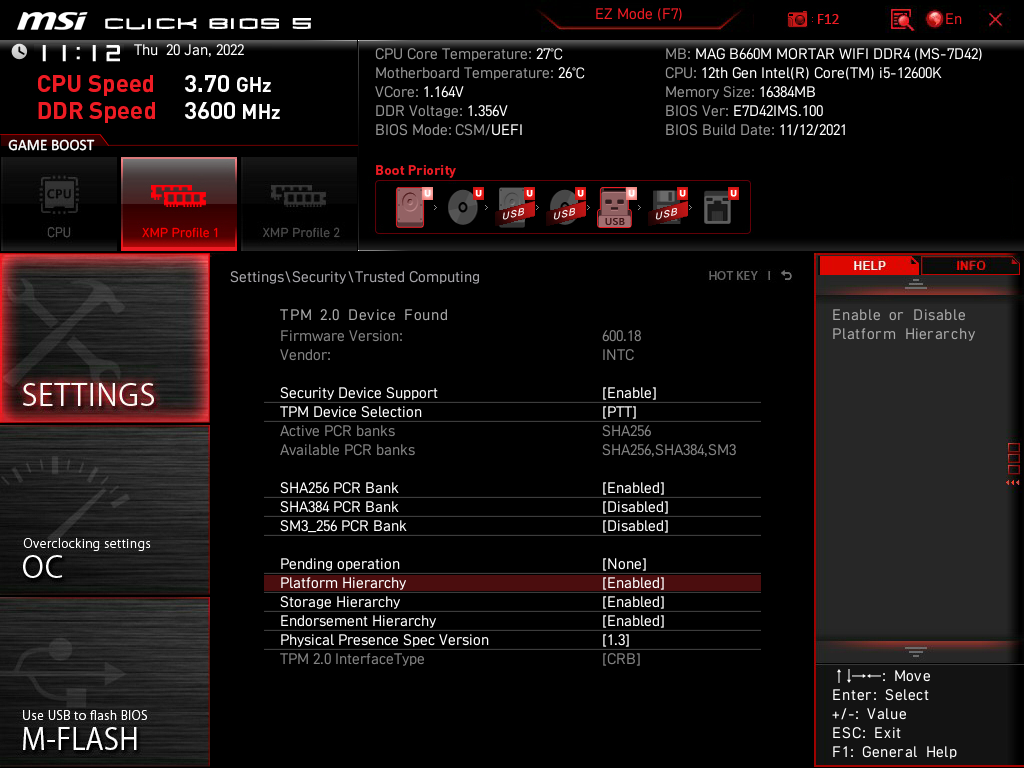
Task: Select the USB CD/DVD boot device icon
Action: (566, 207)
